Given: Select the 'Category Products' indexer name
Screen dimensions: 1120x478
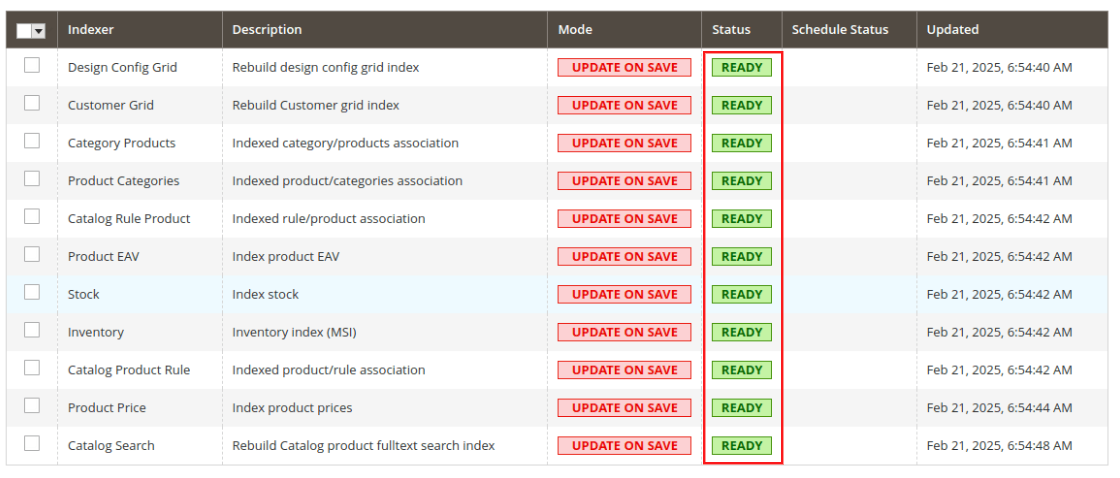Looking at the screenshot, I should tap(121, 143).
